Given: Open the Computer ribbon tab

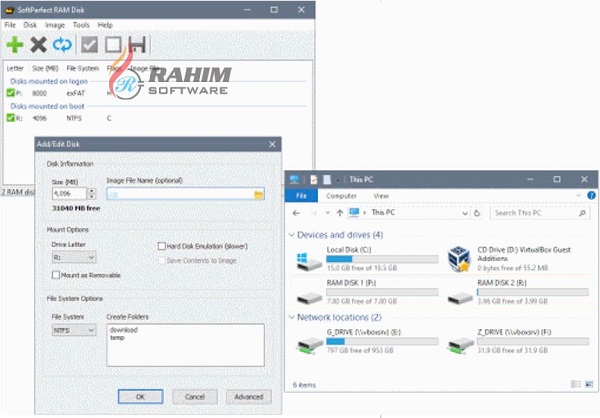Looking at the screenshot, I should pos(341,196).
